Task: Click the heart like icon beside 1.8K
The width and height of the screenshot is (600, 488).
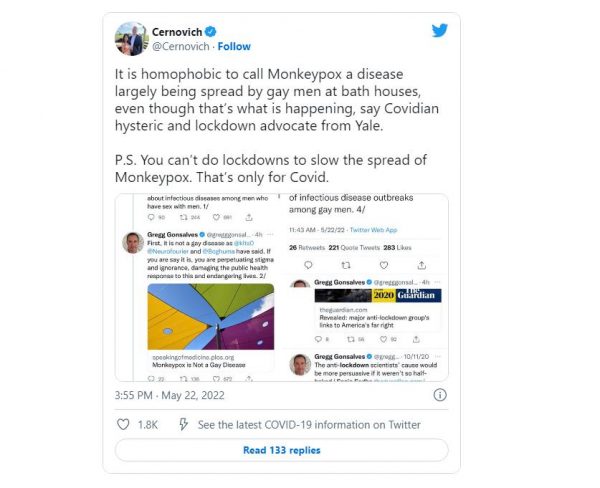Action: click(x=123, y=424)
